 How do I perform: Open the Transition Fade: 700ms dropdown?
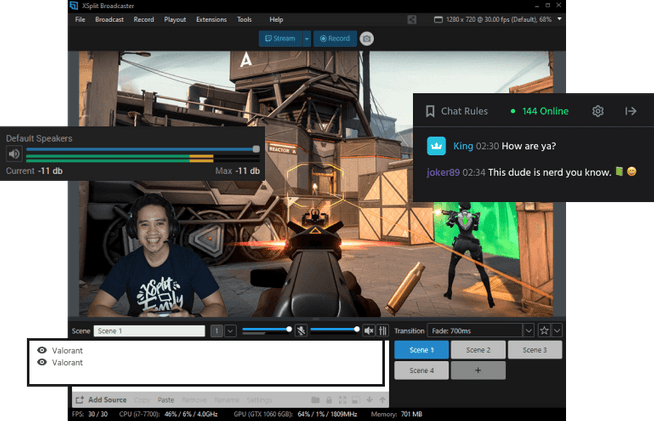click(x=528, y=331)
